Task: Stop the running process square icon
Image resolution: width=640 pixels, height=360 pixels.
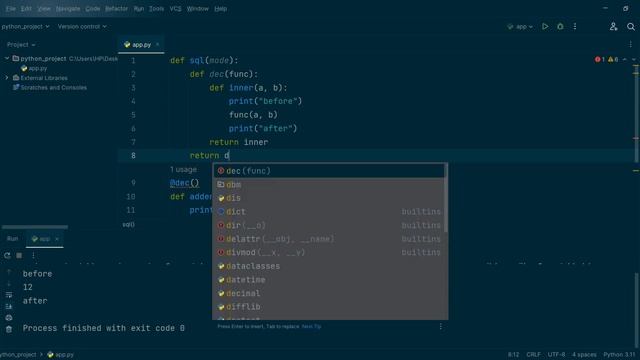Action: pos(19,255)
